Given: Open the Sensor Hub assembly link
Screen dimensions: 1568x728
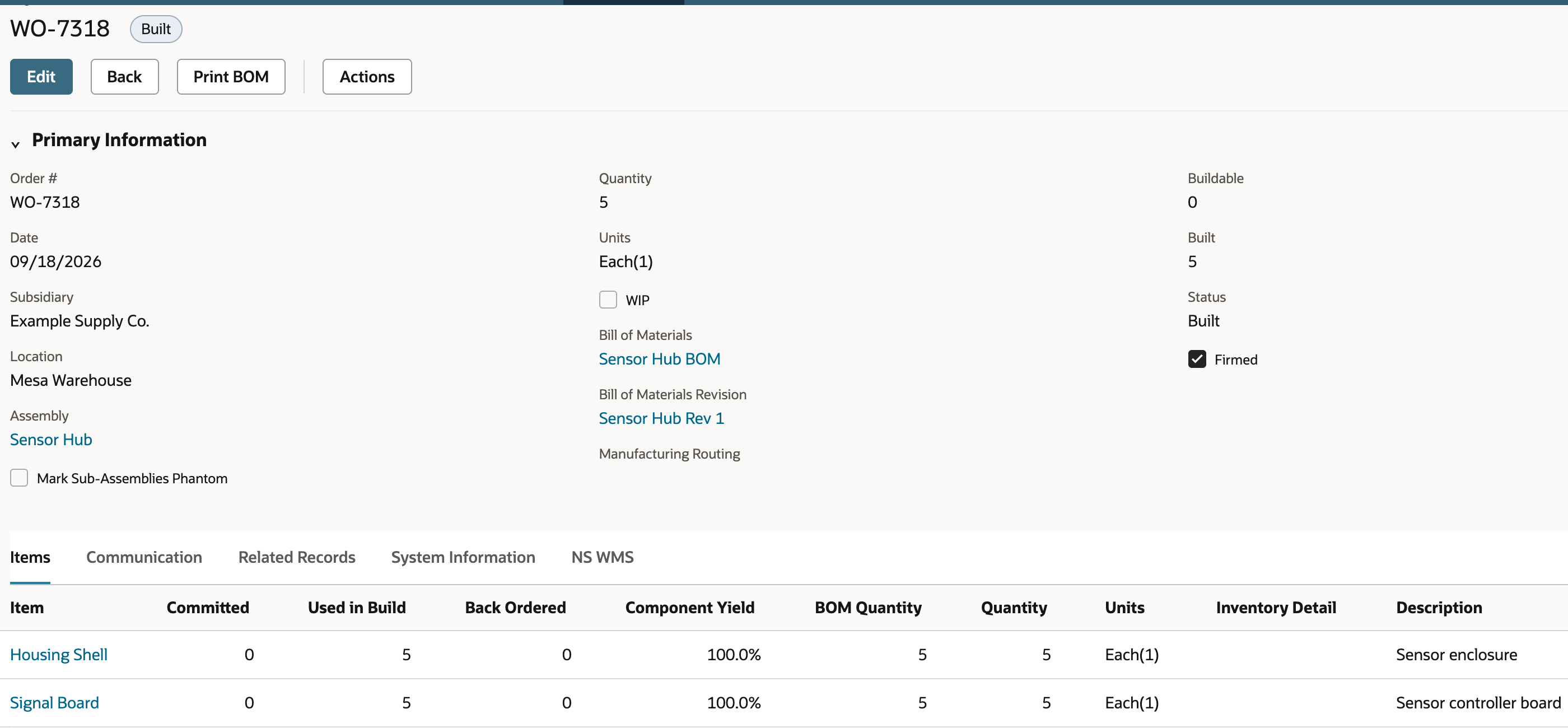Looking at the screenshot, I should 51,440.
